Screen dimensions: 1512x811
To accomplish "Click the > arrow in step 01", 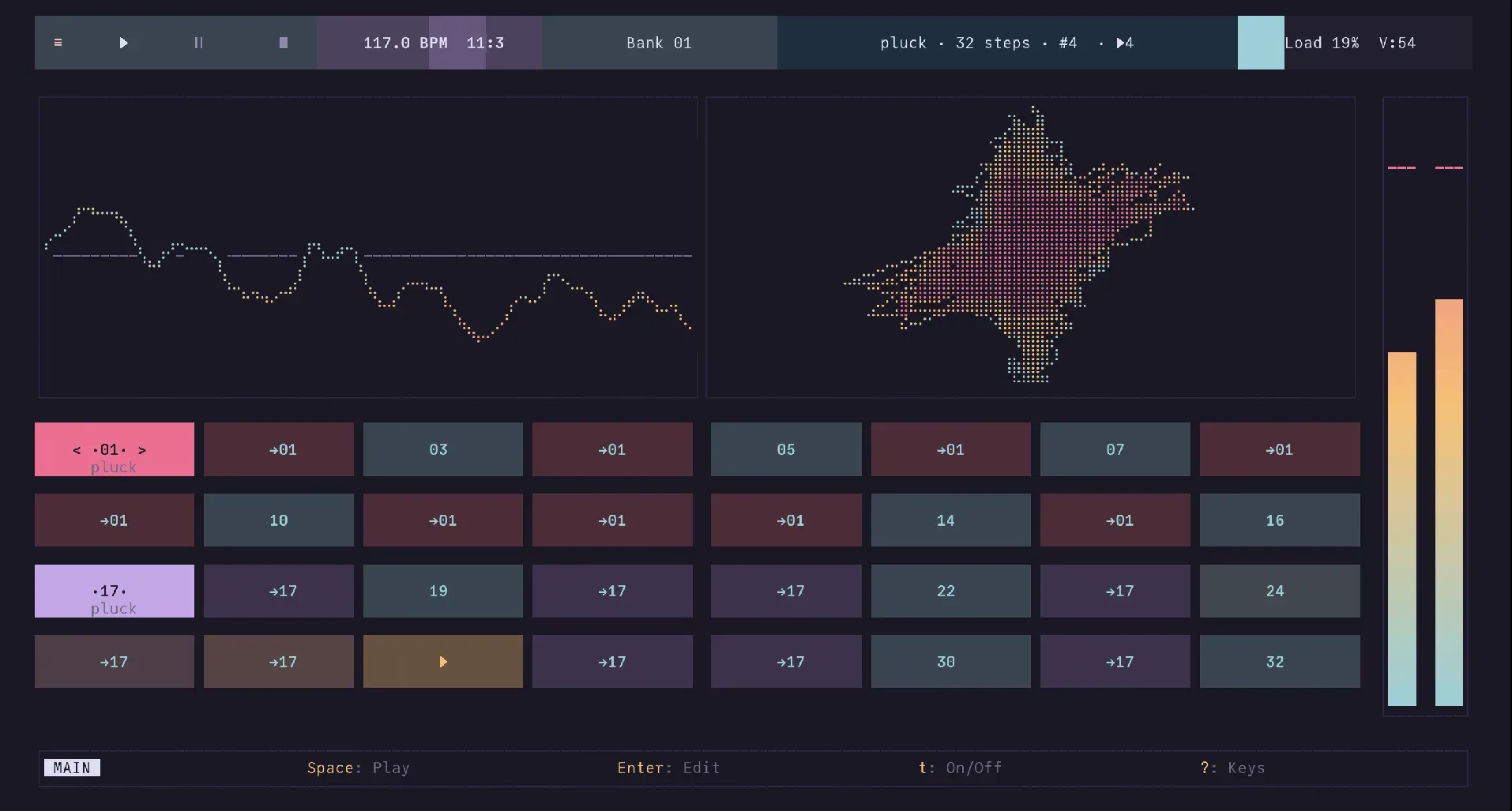I will click(142, 450).
